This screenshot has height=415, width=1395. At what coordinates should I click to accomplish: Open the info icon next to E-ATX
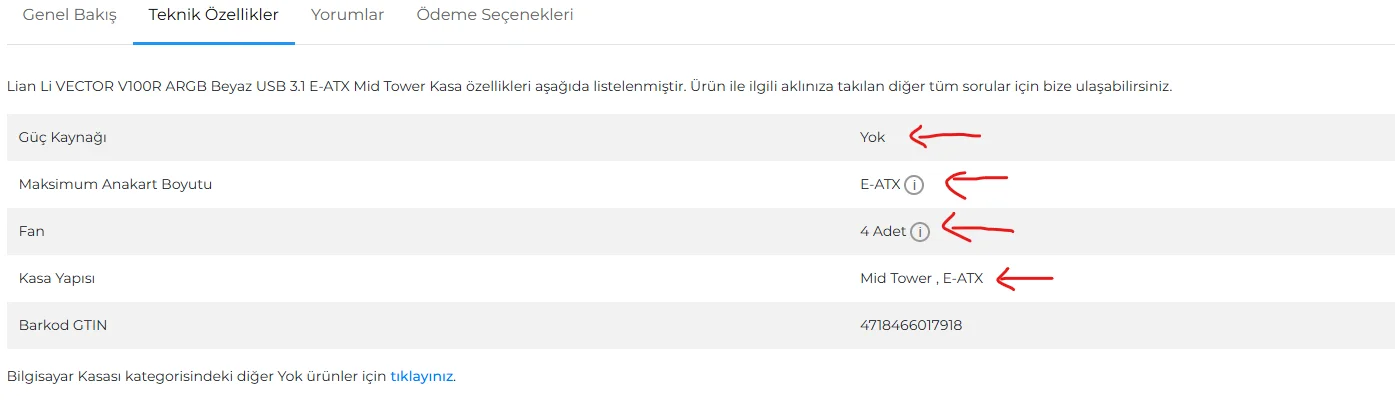pyautogui.click(x=914, y=185)
